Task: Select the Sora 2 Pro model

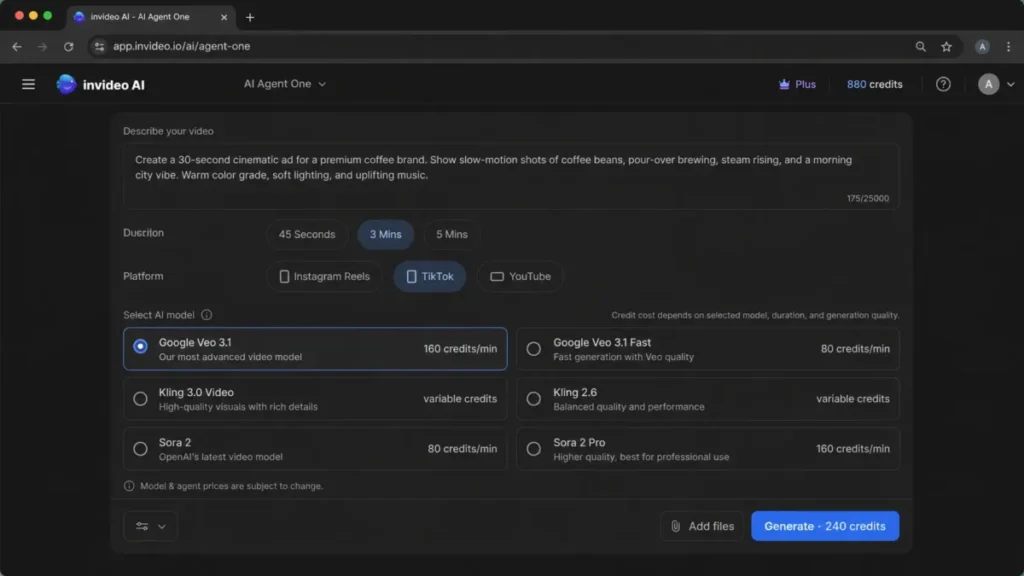Action: click(708, 449)
